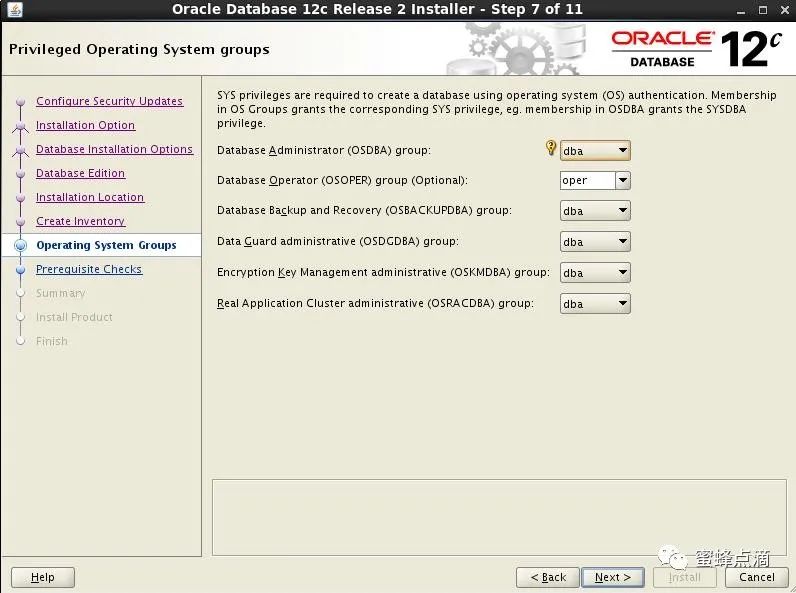Go to Database Edition step

tap(80, 173)
